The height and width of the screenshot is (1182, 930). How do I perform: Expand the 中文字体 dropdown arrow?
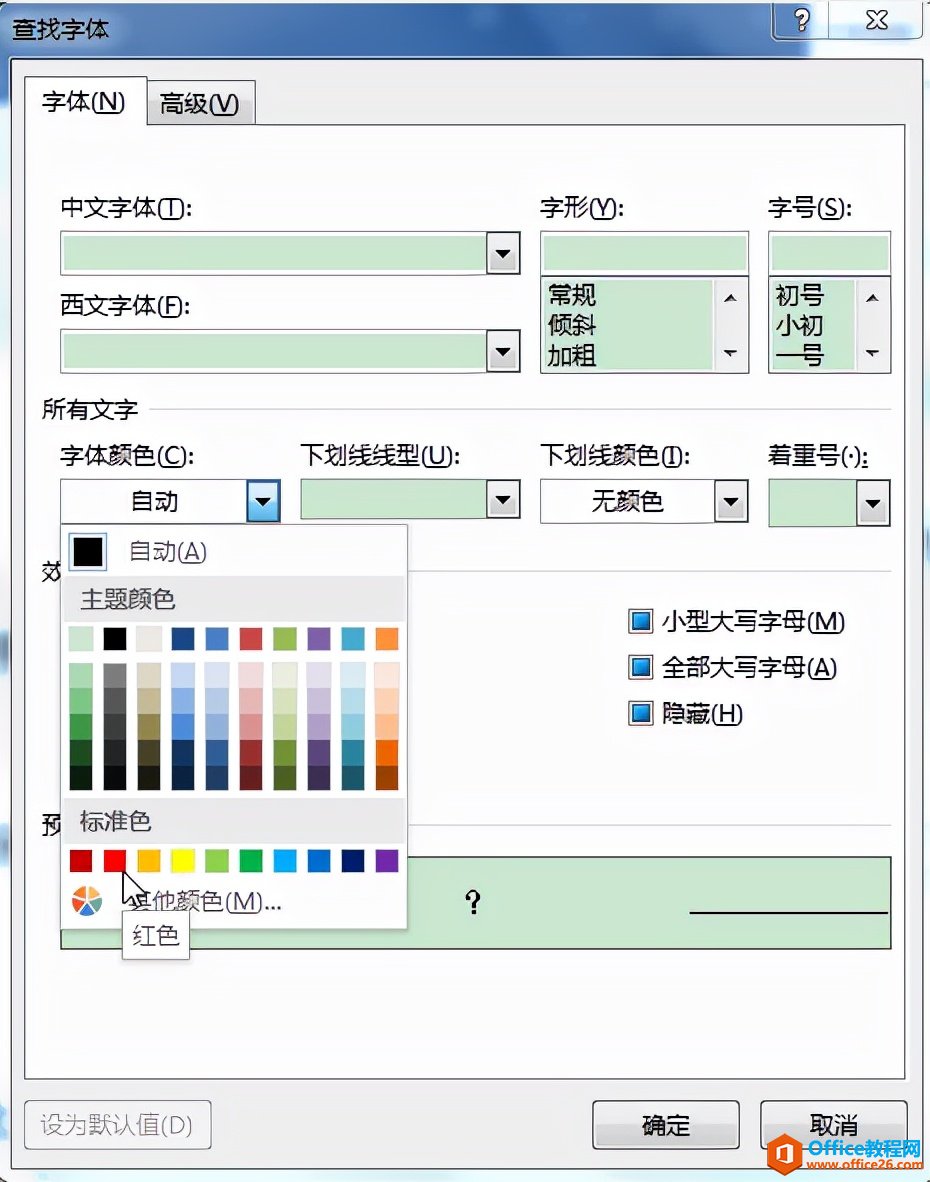(x=503, y=253)
